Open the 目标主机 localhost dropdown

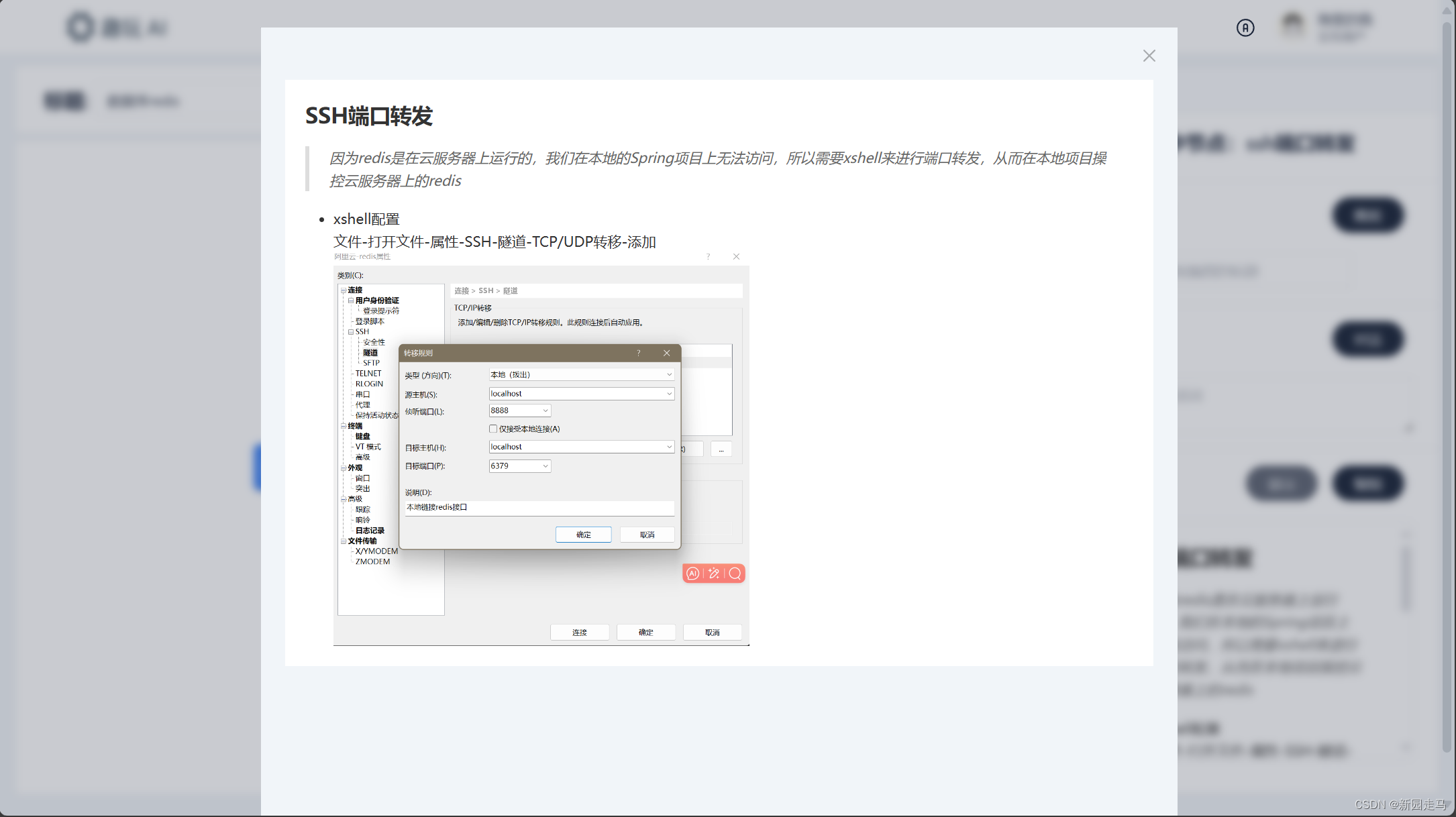tap(668, 447)
